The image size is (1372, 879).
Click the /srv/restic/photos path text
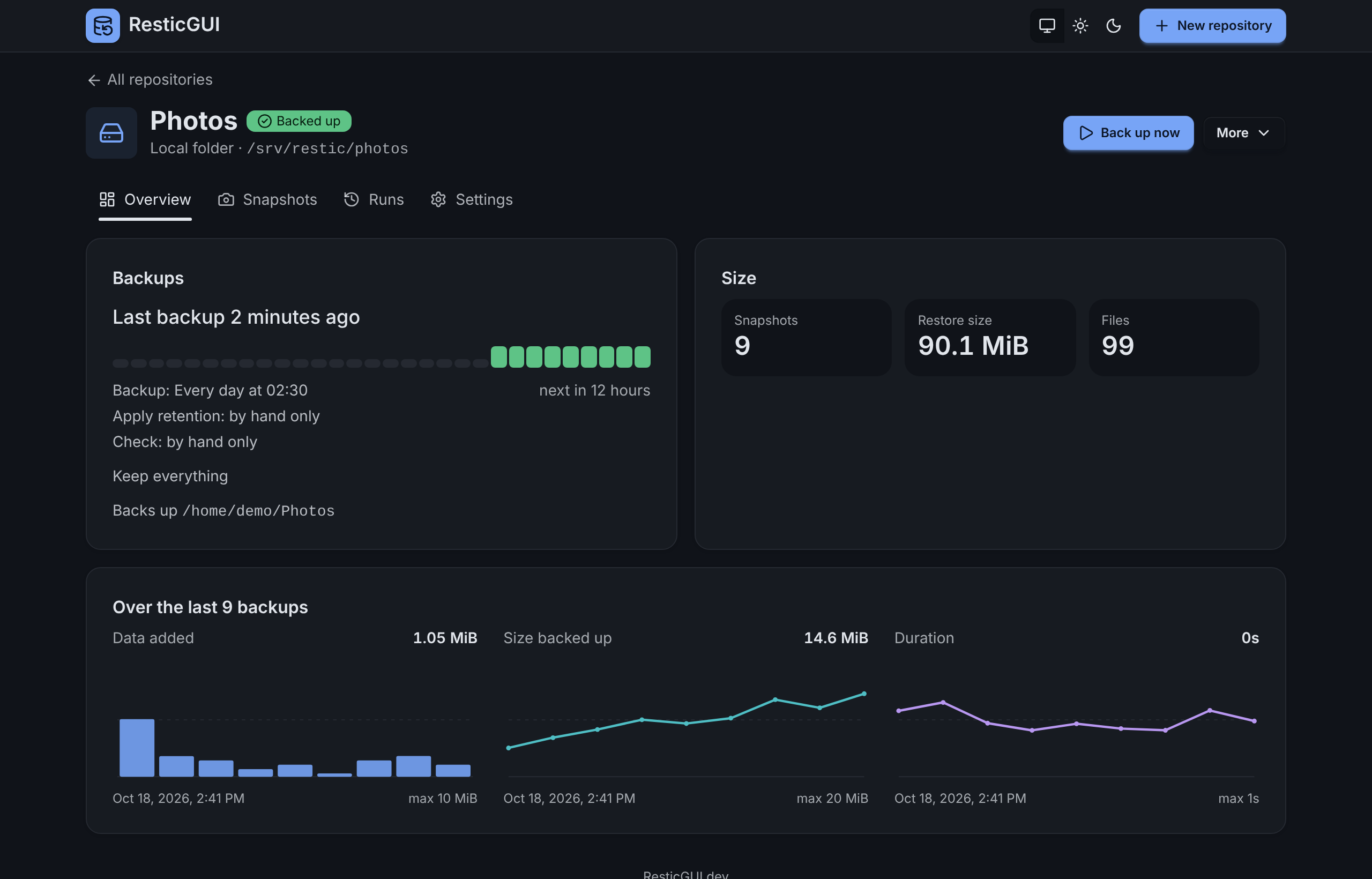327,148
